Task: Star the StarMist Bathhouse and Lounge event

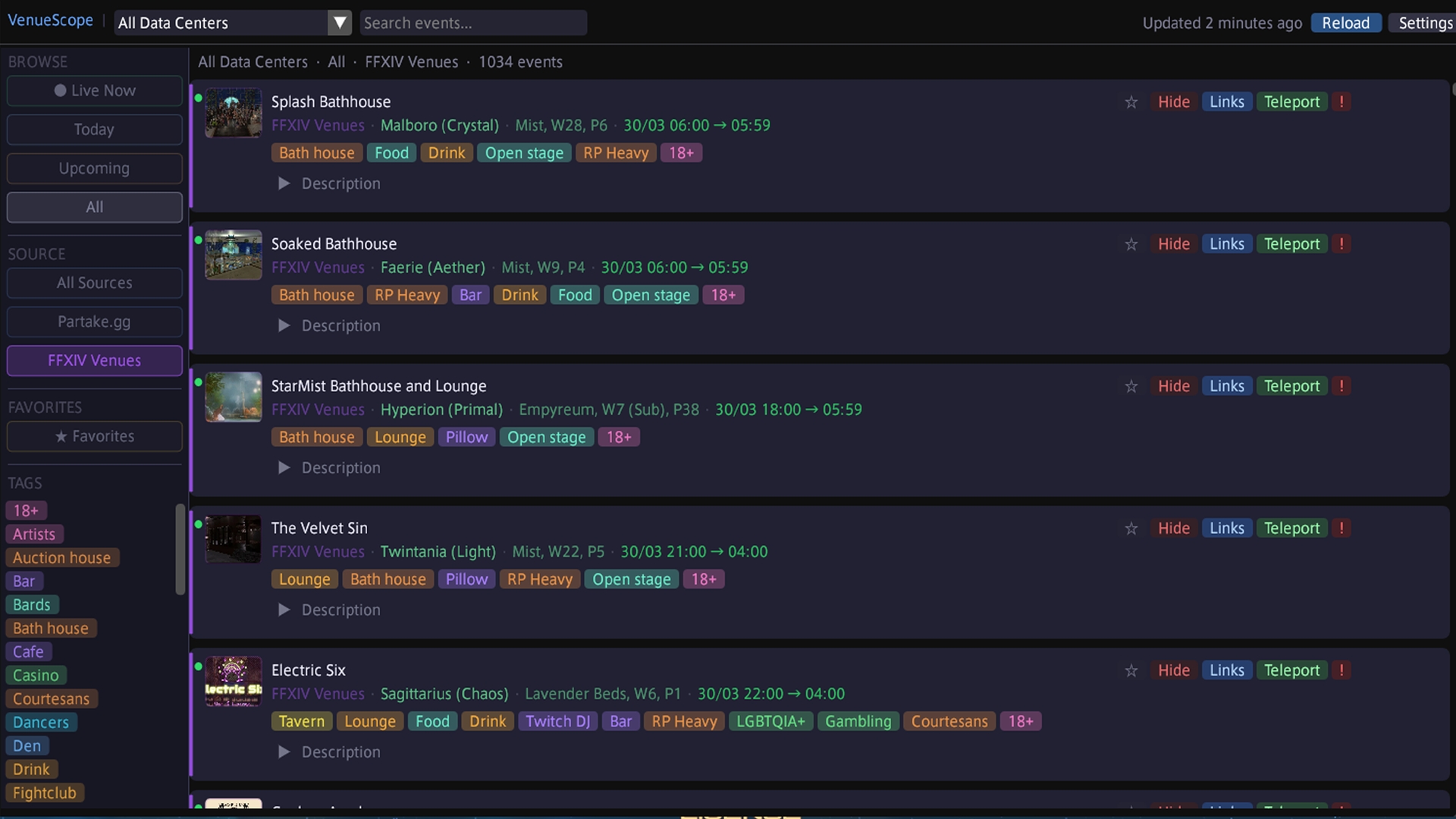Action: [1131, 386]
